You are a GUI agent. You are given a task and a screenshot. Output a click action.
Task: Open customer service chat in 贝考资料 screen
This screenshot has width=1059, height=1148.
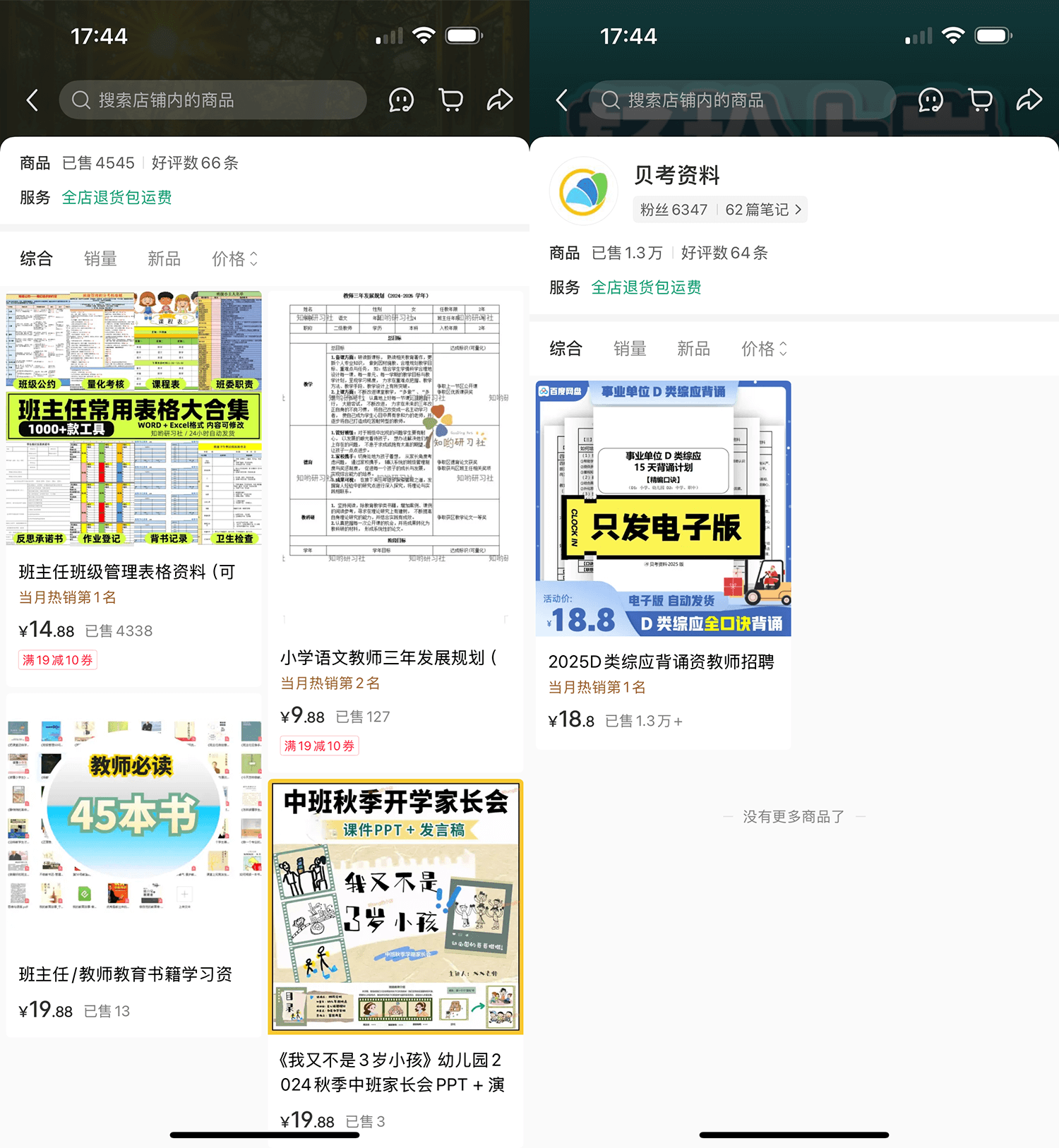(931, 100)
